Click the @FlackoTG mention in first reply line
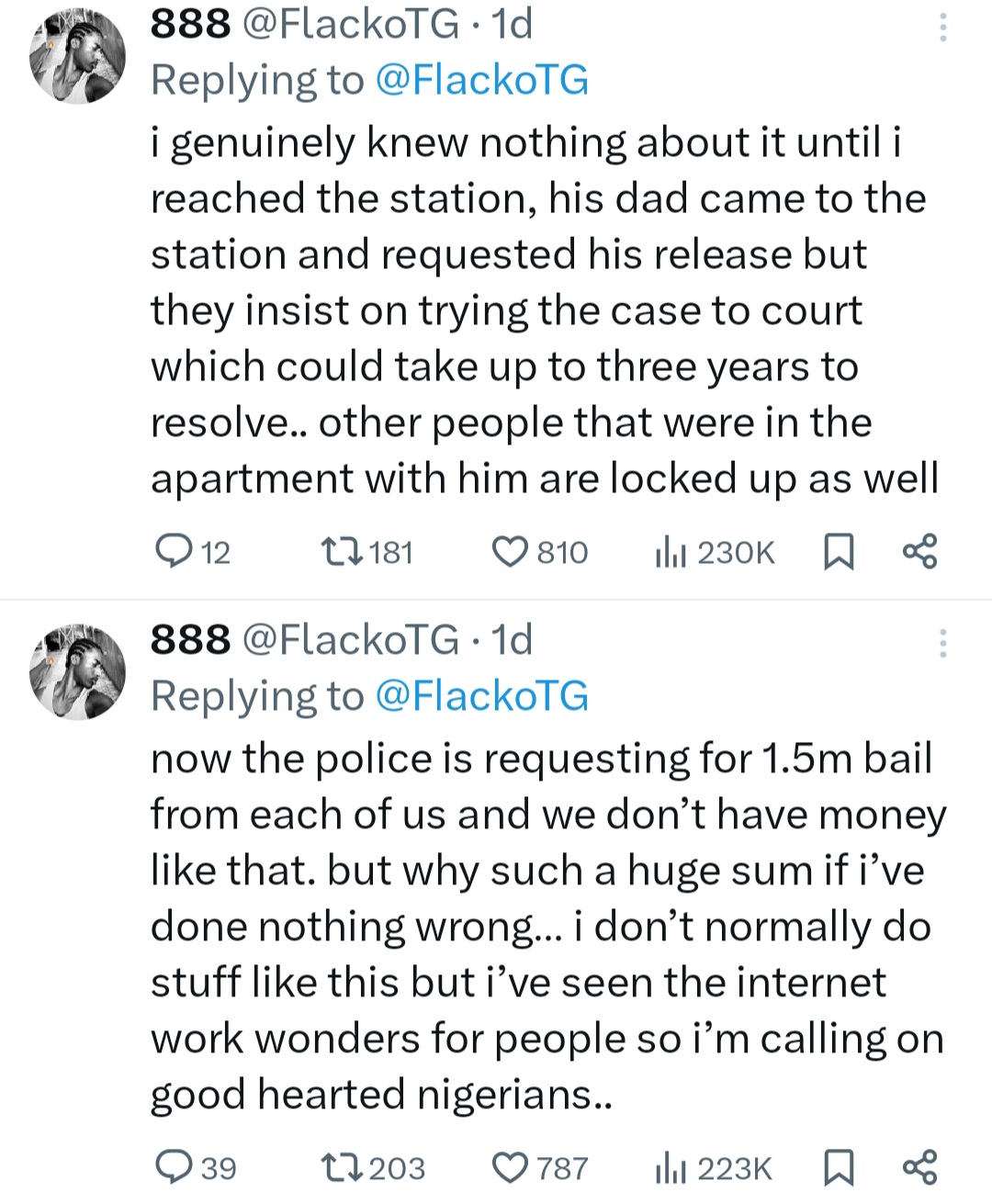The height and width of the screenshot is (1204, 992). tap(482, 80)
